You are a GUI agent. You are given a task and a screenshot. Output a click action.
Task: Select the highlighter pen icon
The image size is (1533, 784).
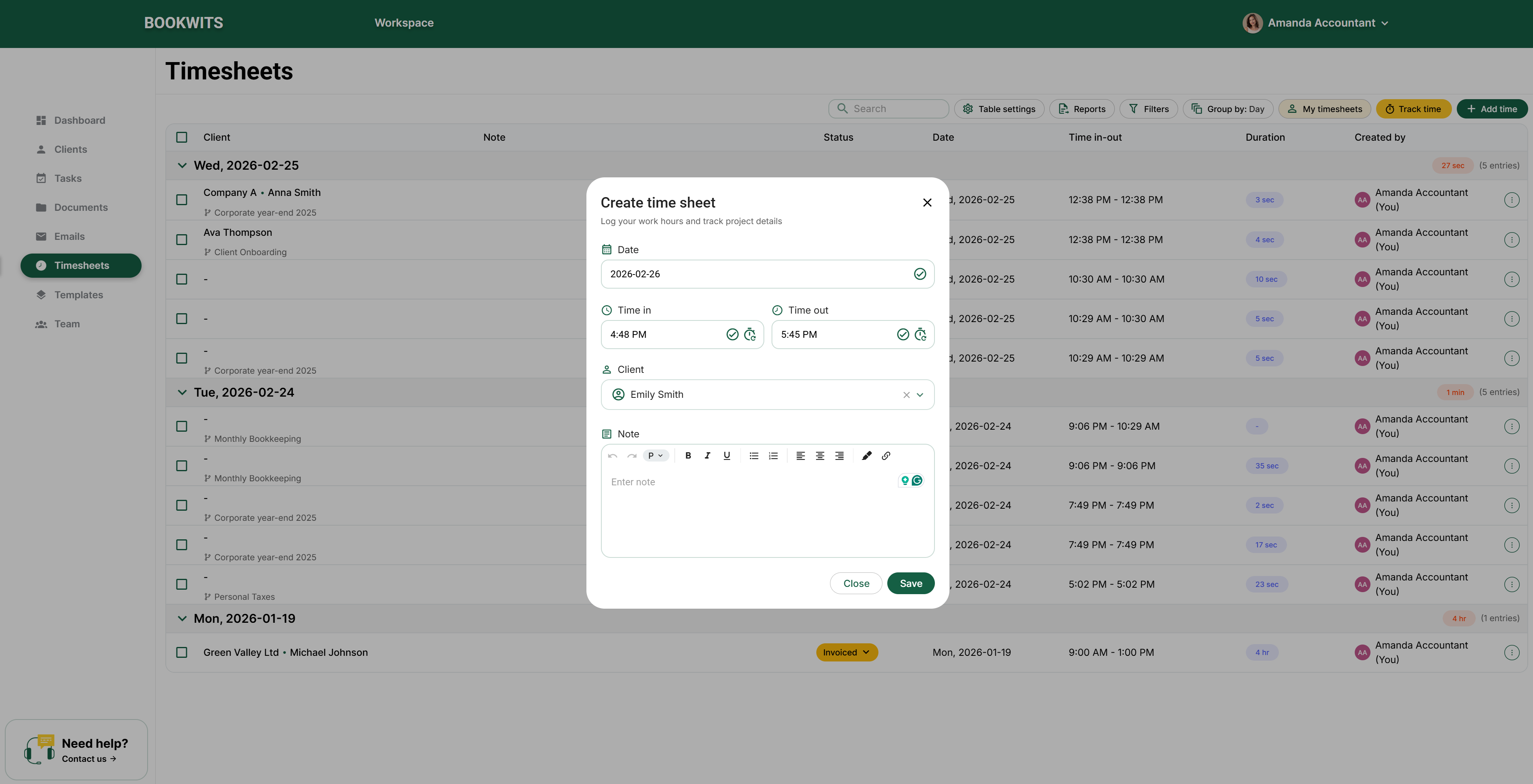866,455
